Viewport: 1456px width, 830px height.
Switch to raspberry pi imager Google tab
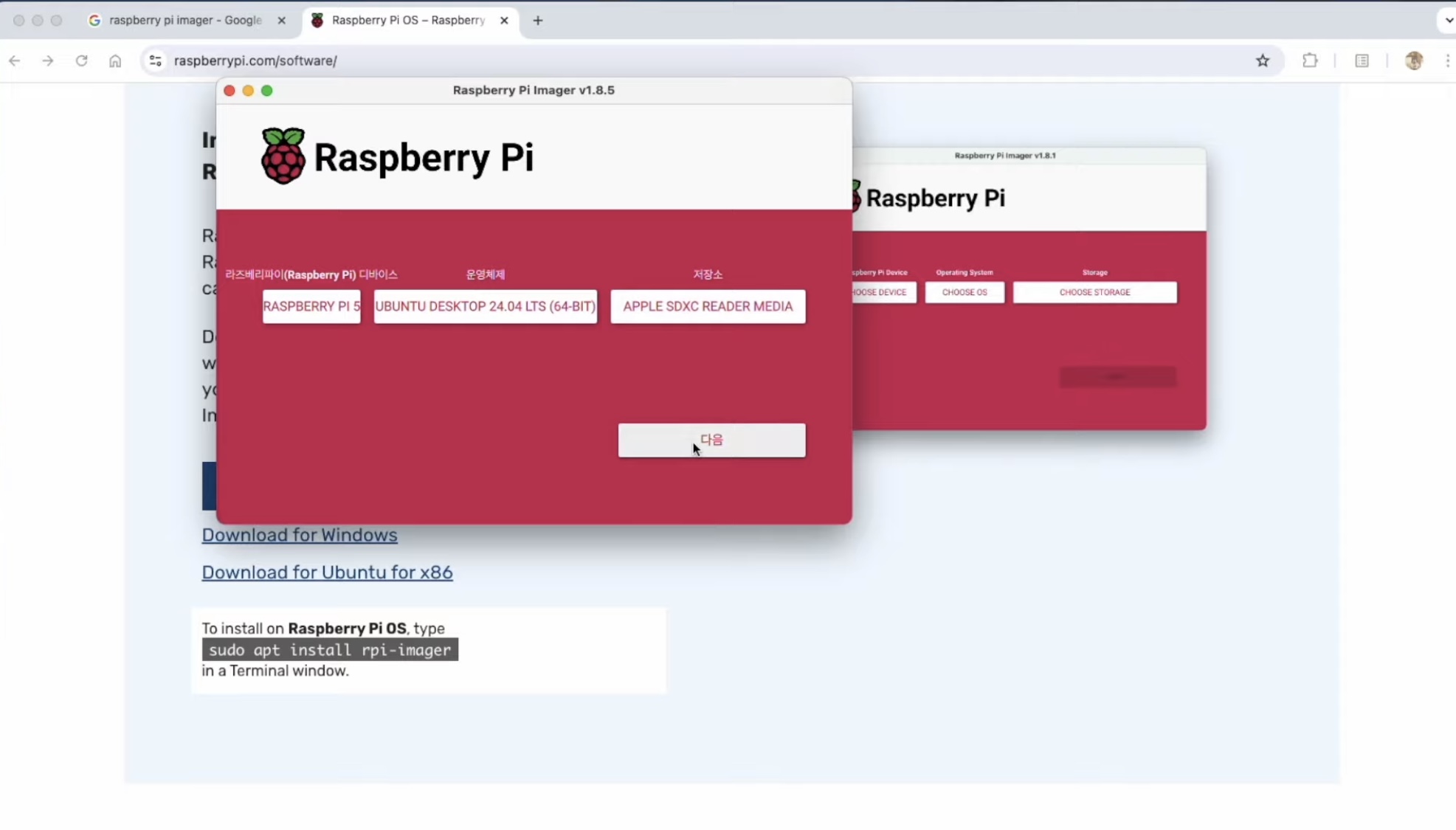(x=184, y=21)
